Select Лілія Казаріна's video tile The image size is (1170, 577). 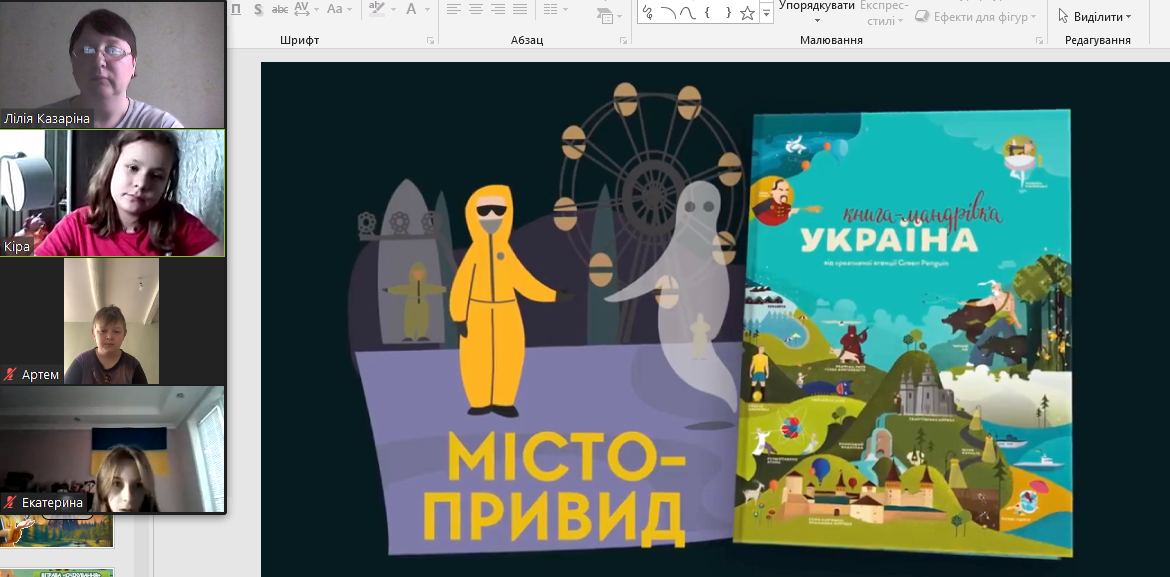pos(112,64)
